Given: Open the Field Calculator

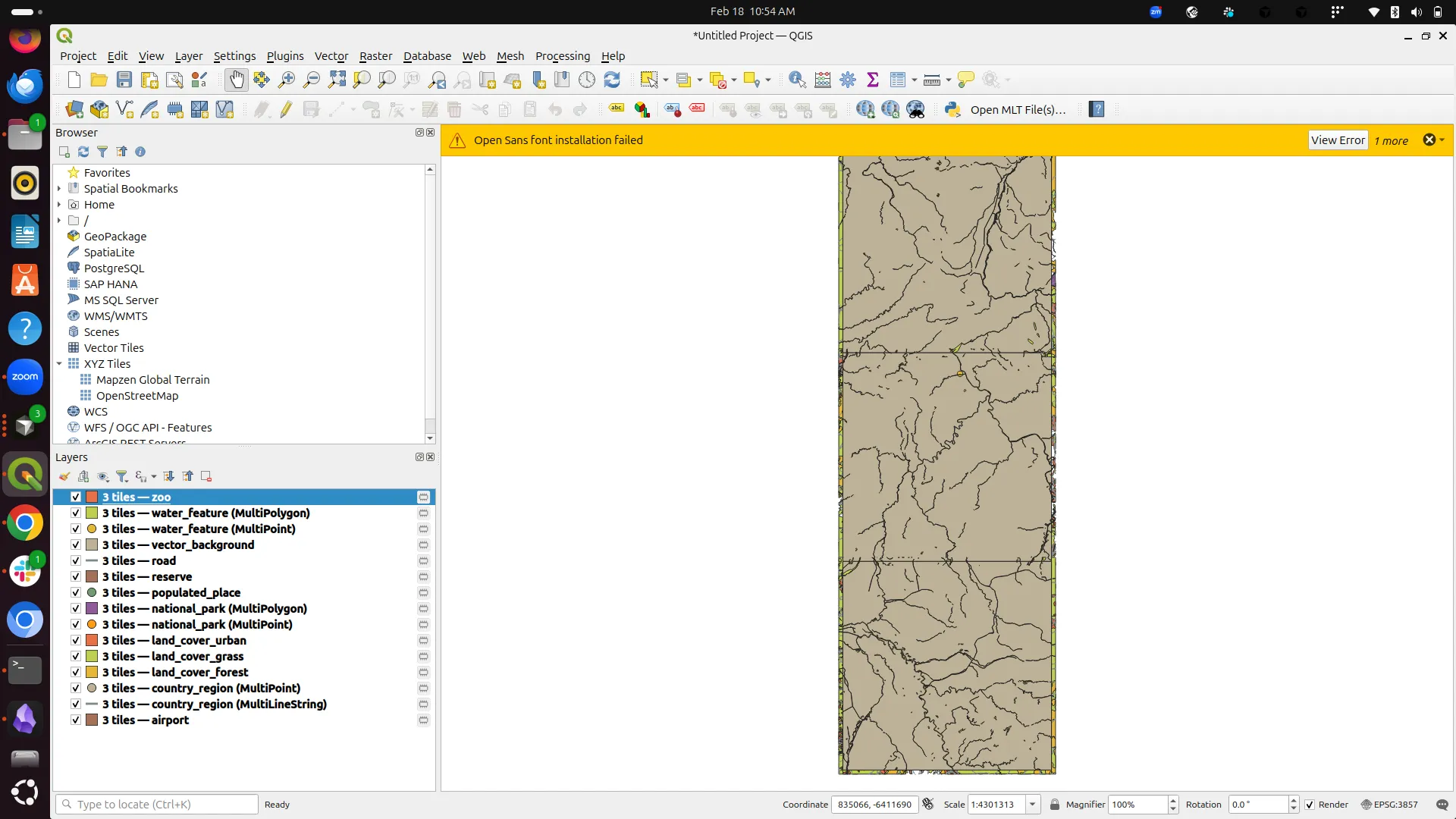Looking at the screenshot, I should pos(823,80).
